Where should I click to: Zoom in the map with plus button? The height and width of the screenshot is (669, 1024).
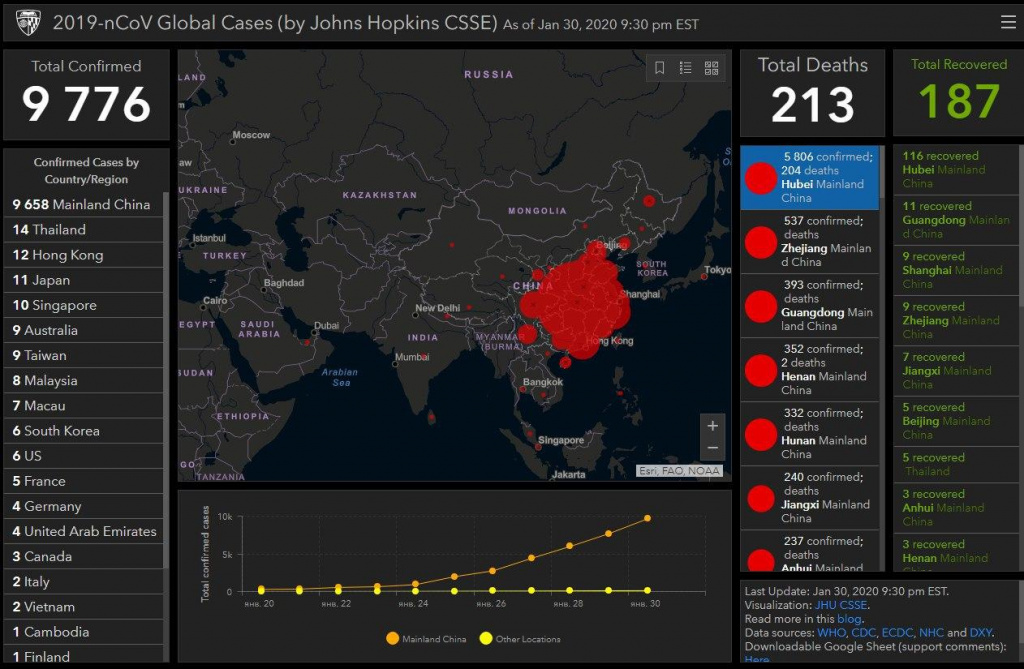pos(712,426)
